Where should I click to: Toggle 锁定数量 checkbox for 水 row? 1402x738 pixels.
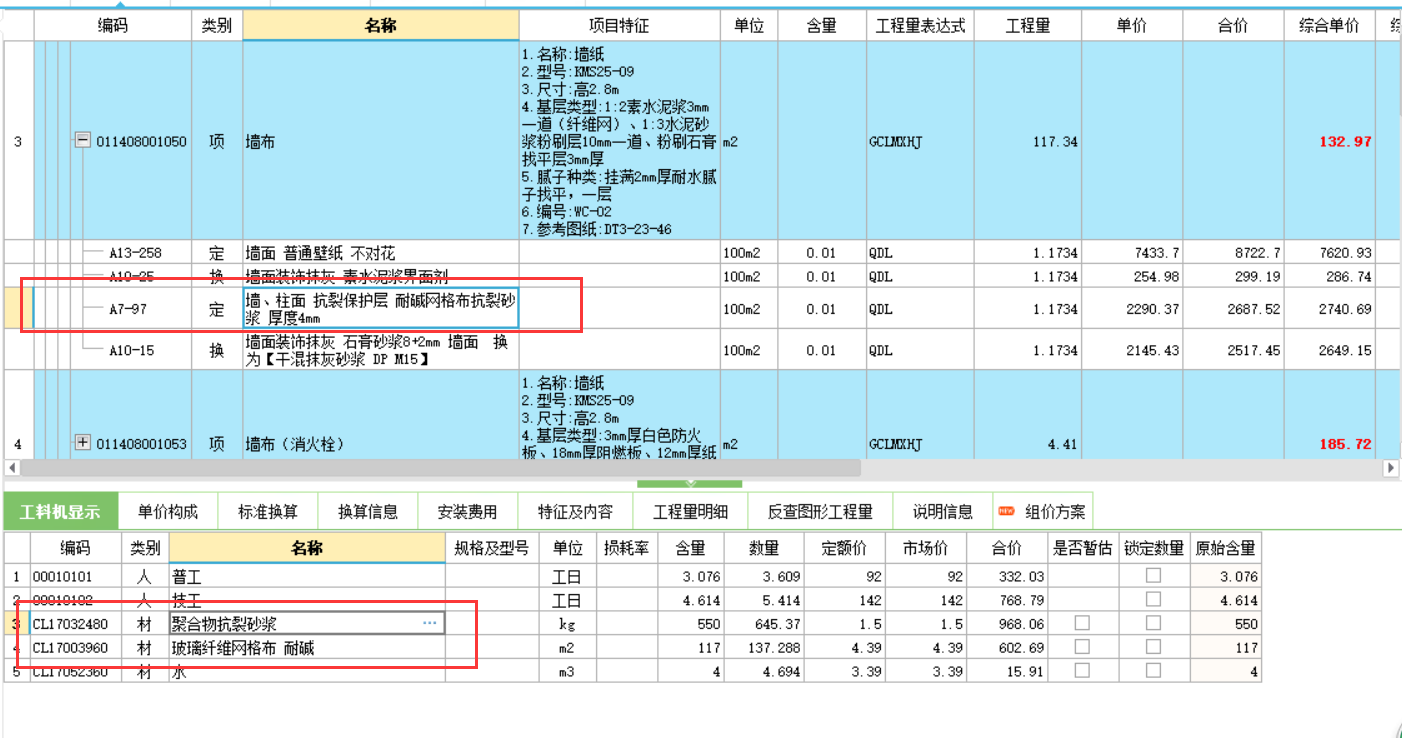(1154, 671)
